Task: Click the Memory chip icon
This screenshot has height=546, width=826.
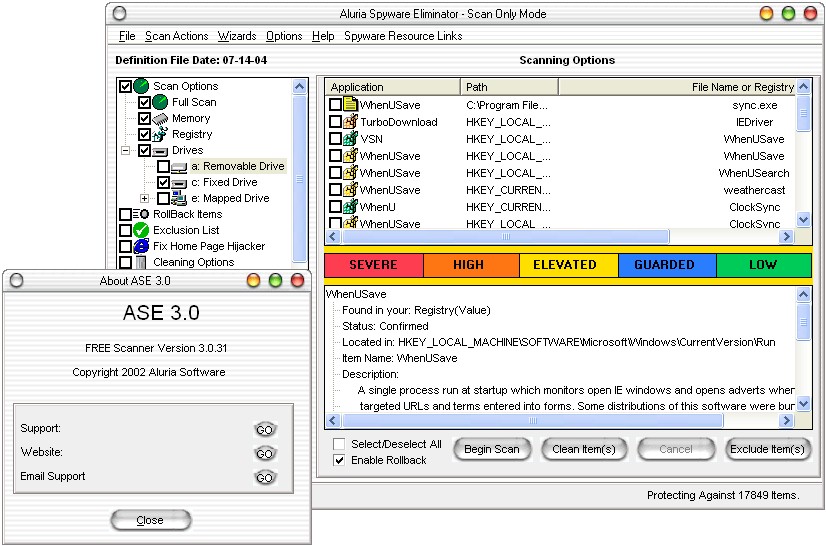Action: tap(160, 119)
